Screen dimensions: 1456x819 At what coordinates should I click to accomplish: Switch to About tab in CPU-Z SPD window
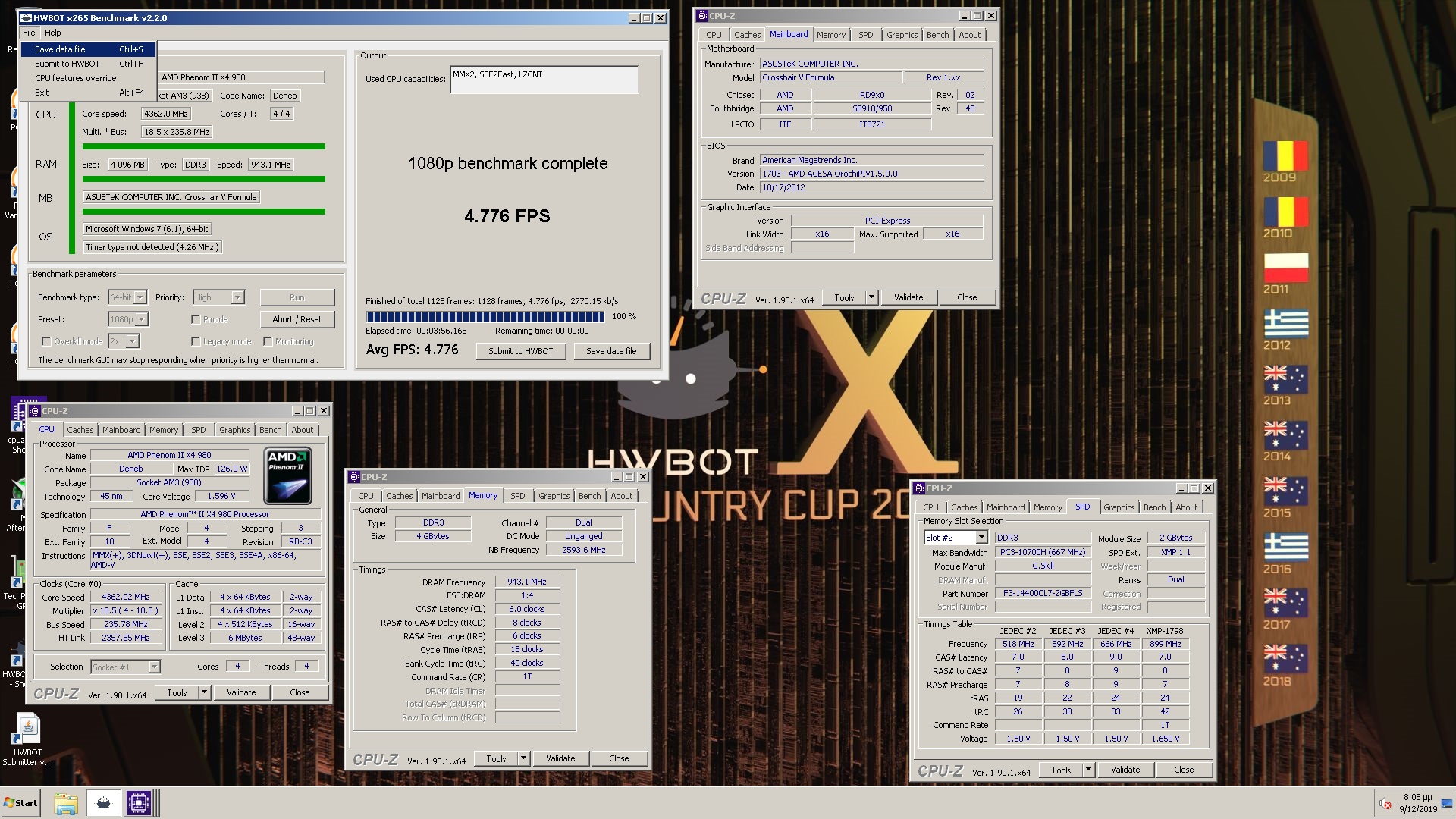click(1186, 507)
